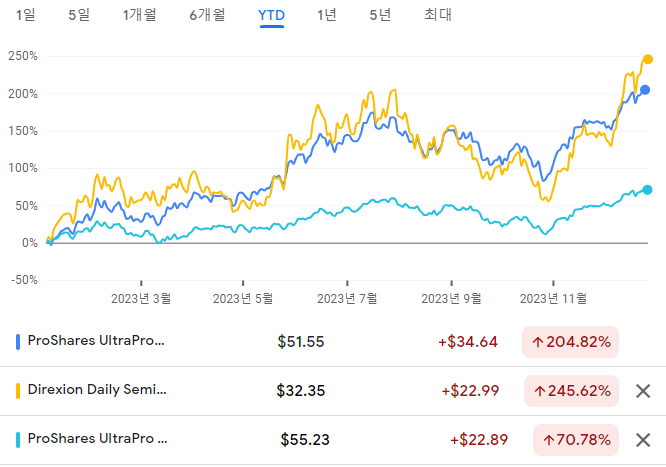Remove the $55.23 ProShares UltraPro comparison
This screenshot has width=666, height=467.
[x=643, y=440]
